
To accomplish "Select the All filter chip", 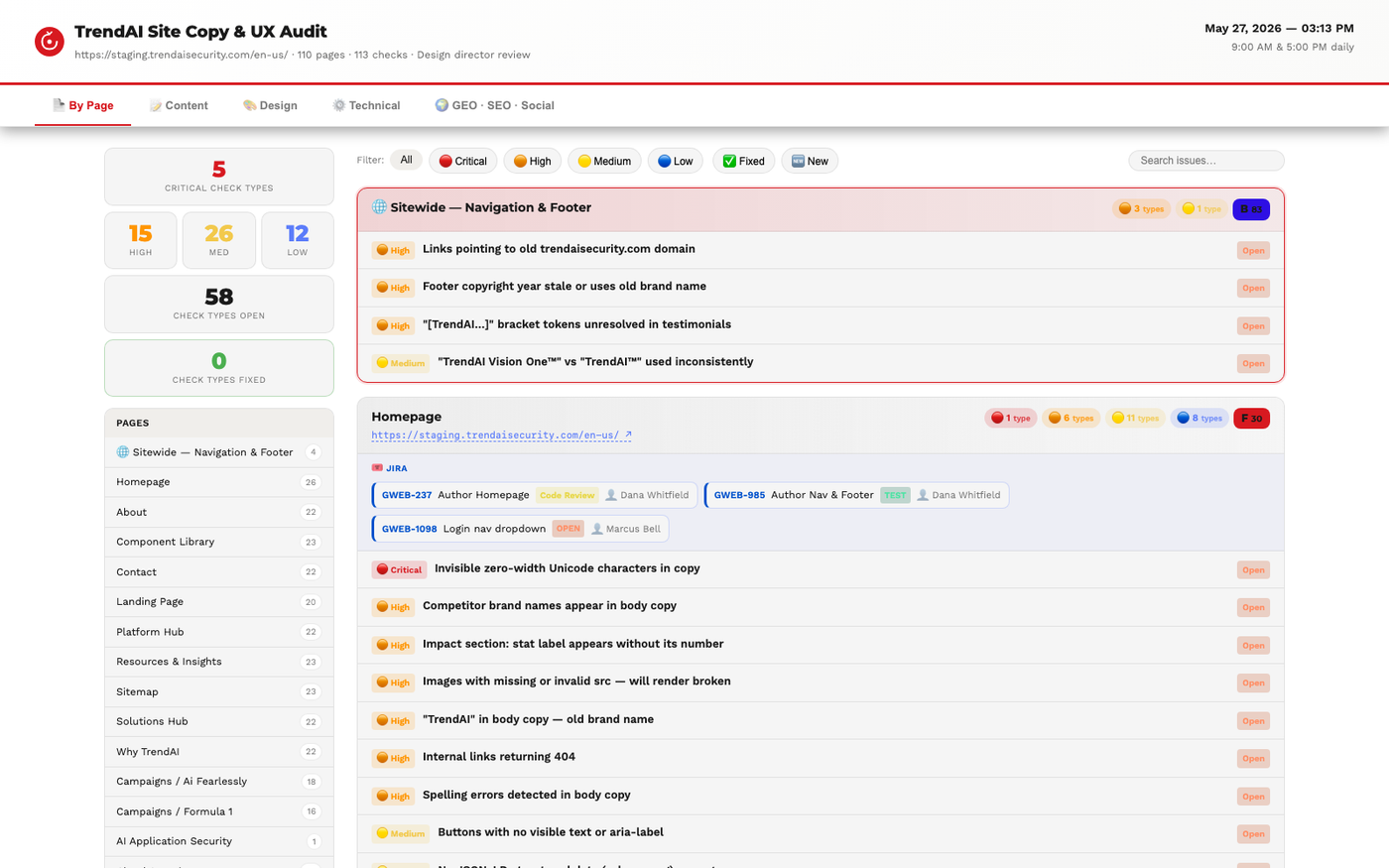I will click(x=407, y=160).
